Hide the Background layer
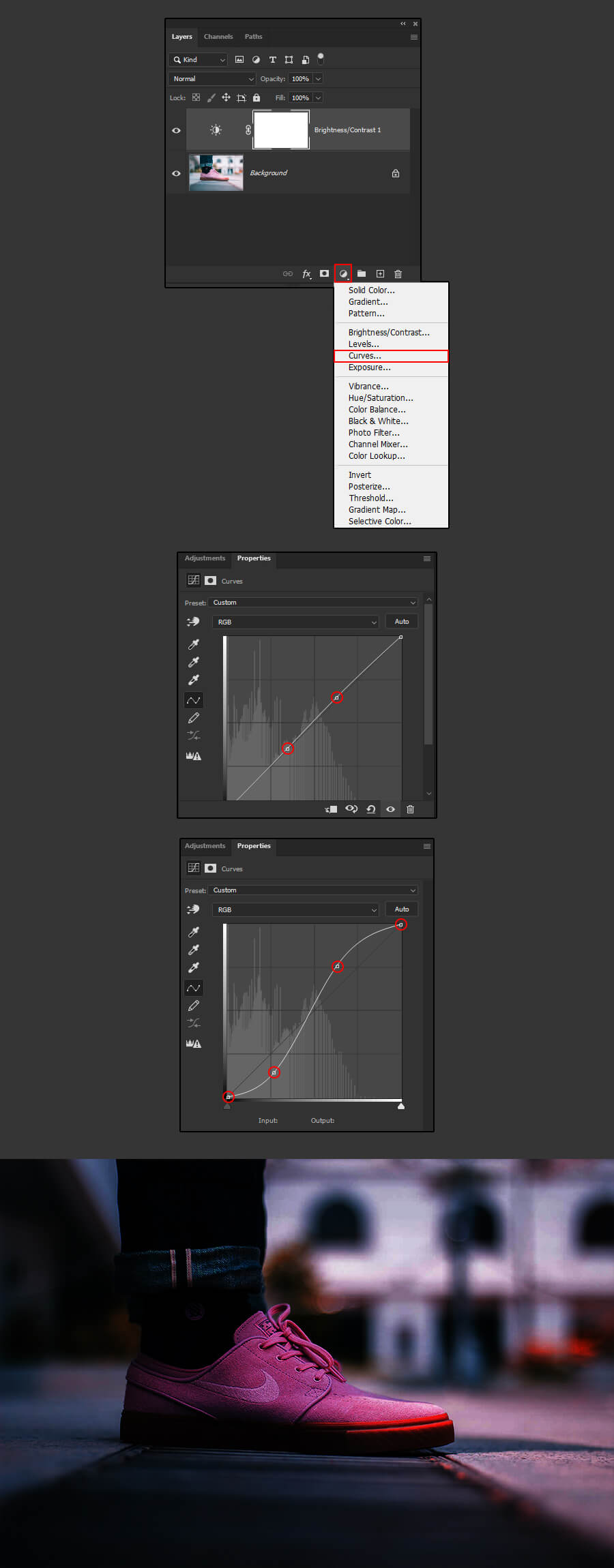This screenshot has width=614, height=1568. click(x=176, y=173)
